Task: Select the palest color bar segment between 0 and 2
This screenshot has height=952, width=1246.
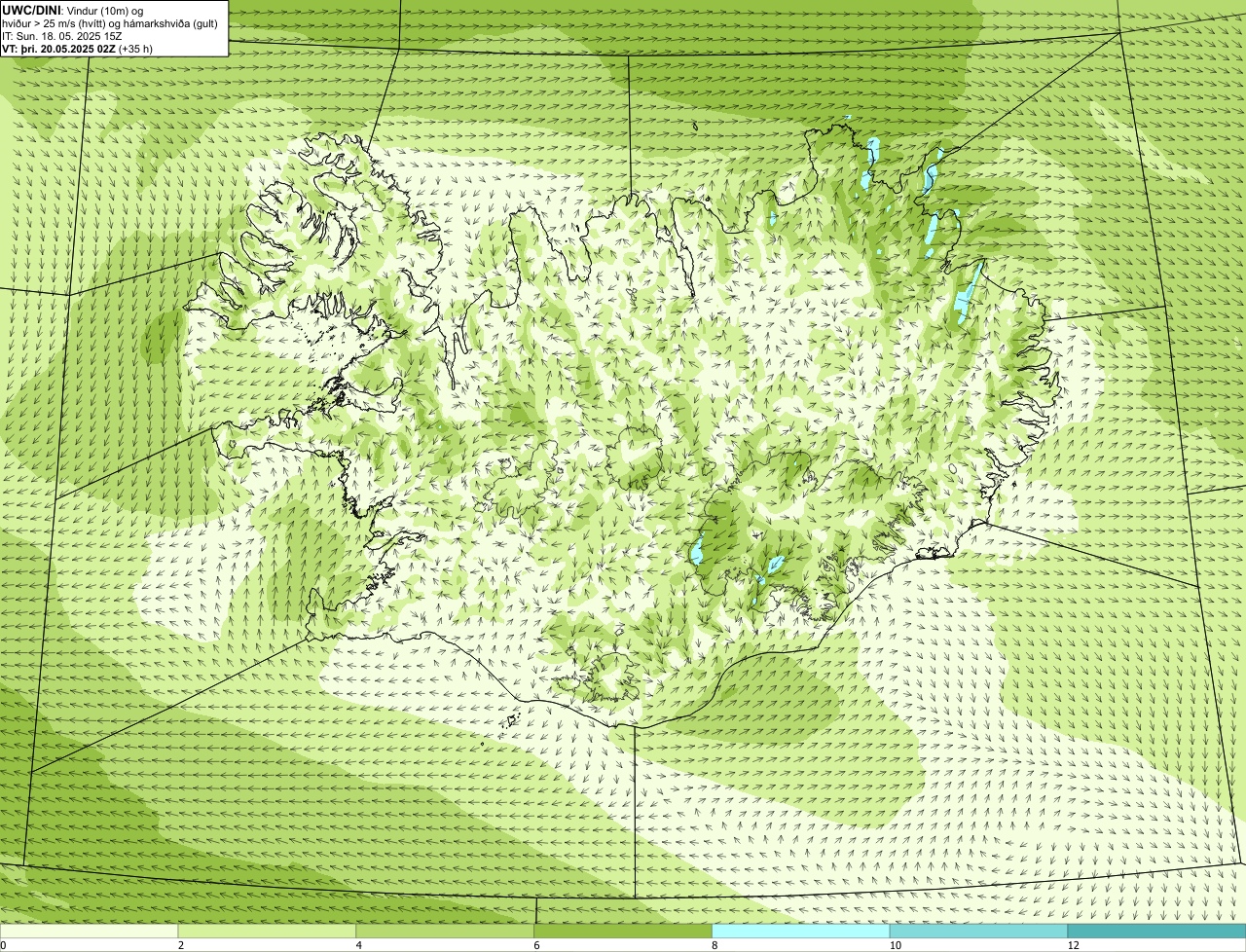Action: pos(89,931)
